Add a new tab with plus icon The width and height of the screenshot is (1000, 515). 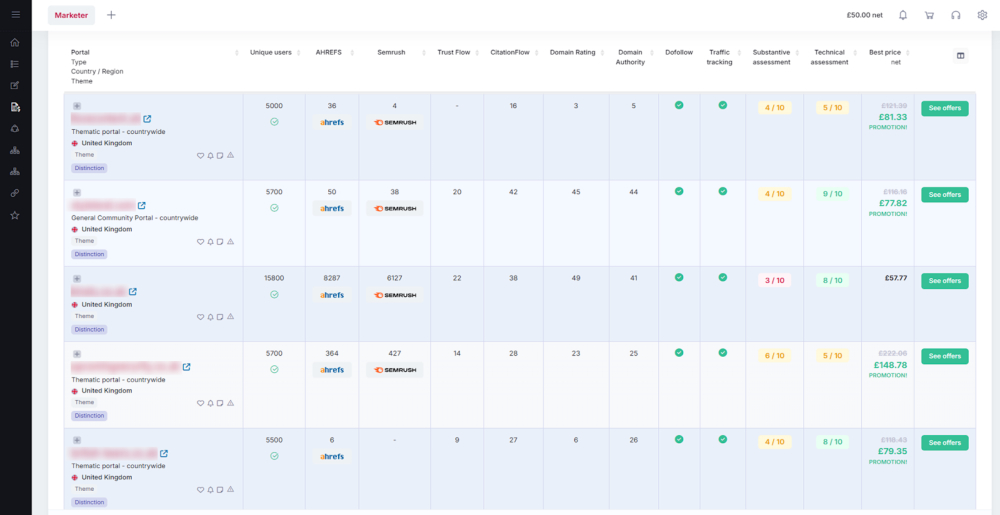pyautogui.click(x=112, y=15)
